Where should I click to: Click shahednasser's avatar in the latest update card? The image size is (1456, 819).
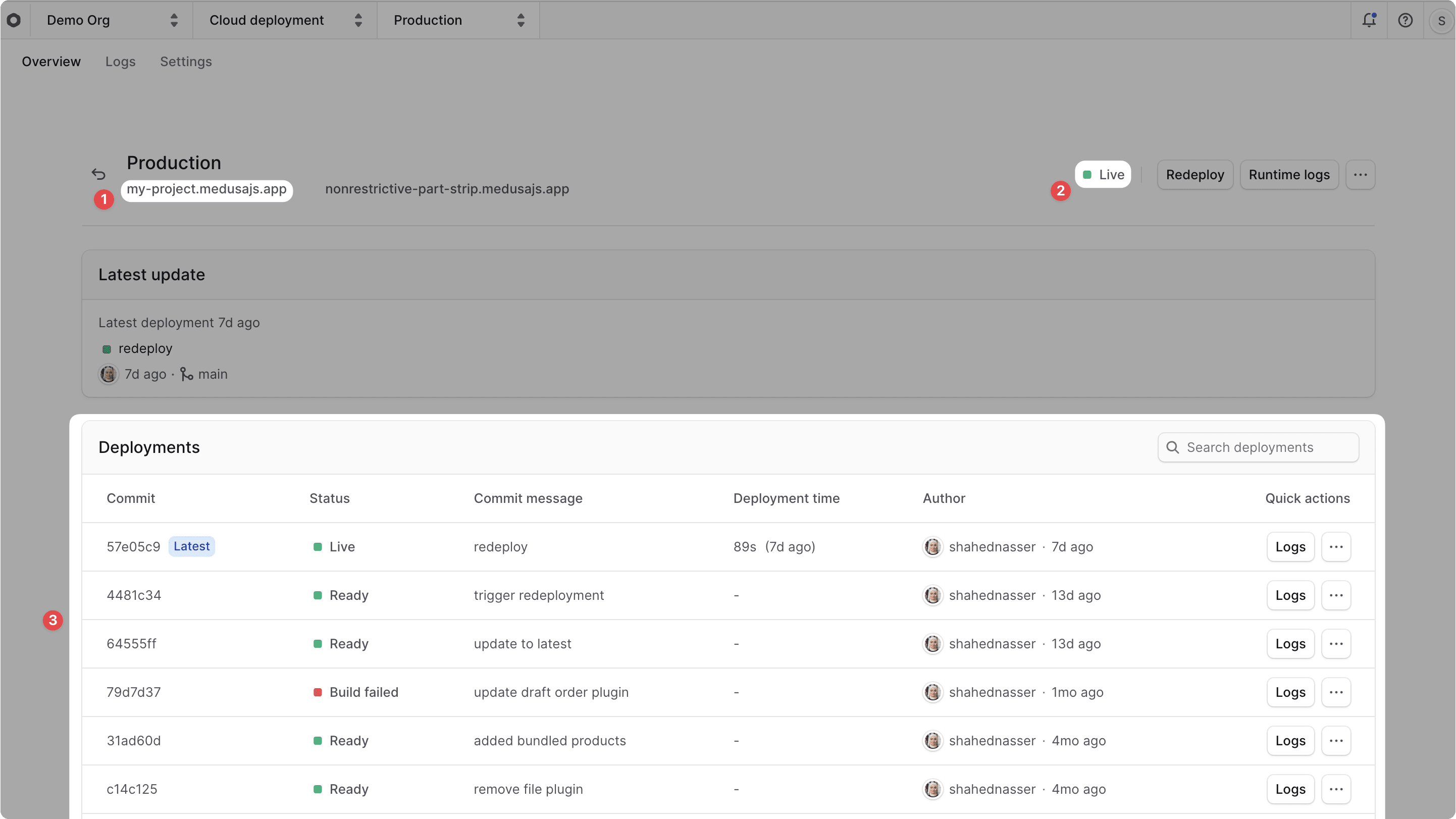tap(108, 374)
